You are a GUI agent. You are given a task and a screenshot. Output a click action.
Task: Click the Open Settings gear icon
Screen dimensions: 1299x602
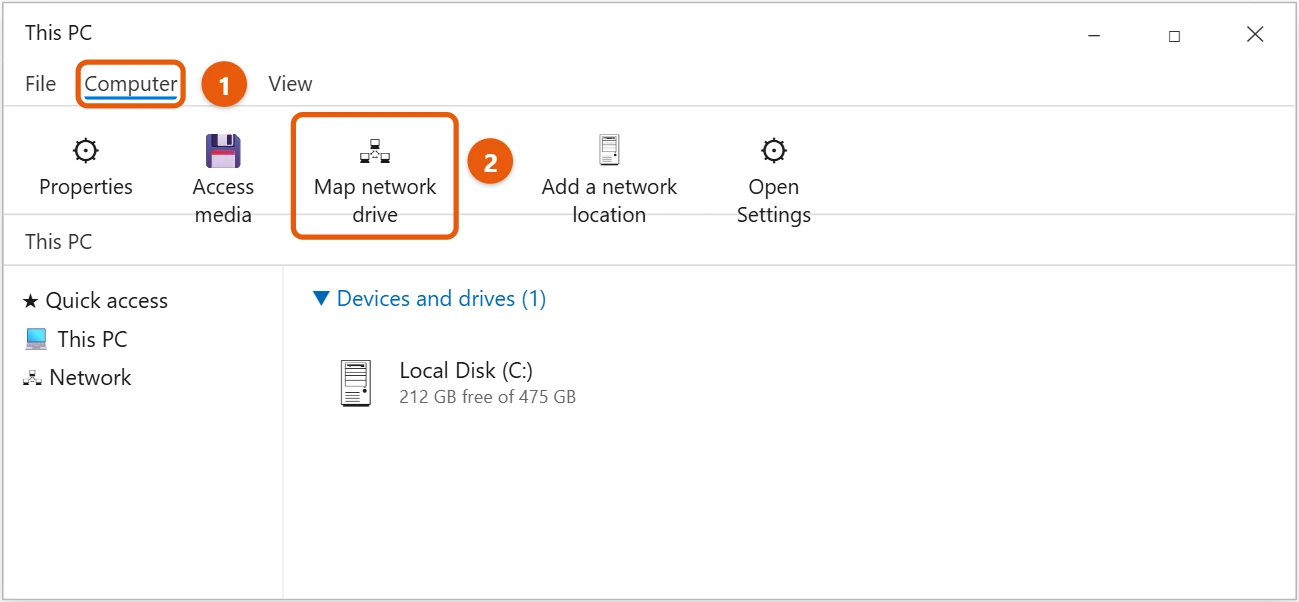(773, 151)
